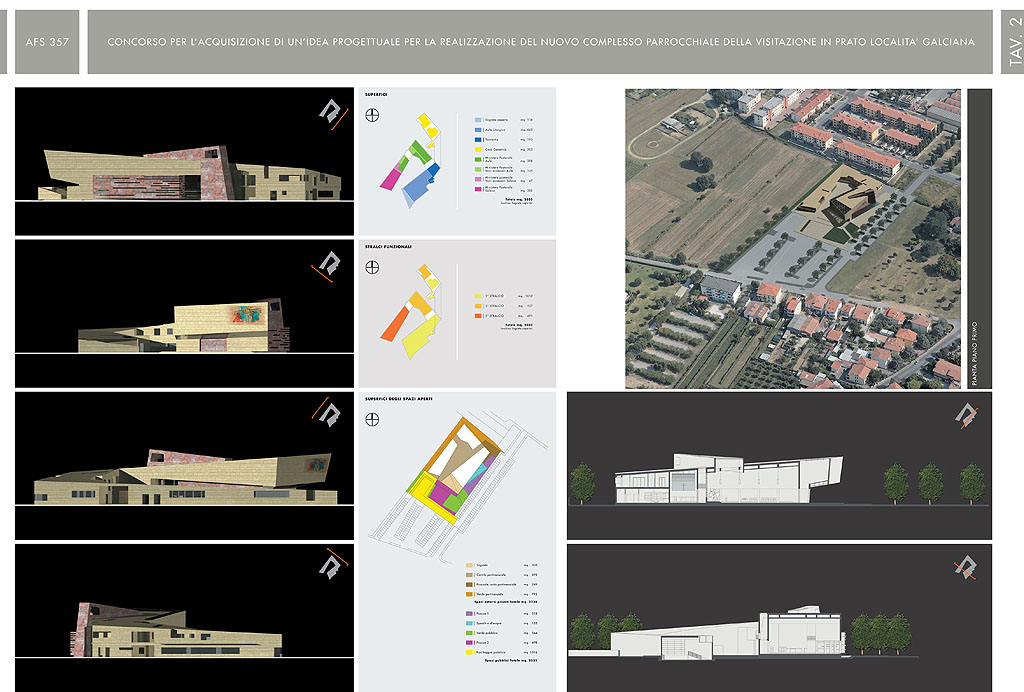The height and width of the screenshot is (692, 1024).
Task: Click the compass icon in Spazi Aperti panel
Action: click(x=372, y=418)
